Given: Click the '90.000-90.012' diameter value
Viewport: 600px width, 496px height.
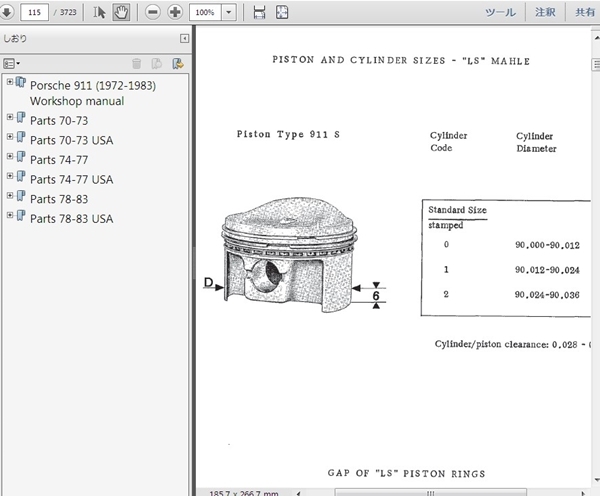Looking at the screenshot, I should click(x=547, y=245).
